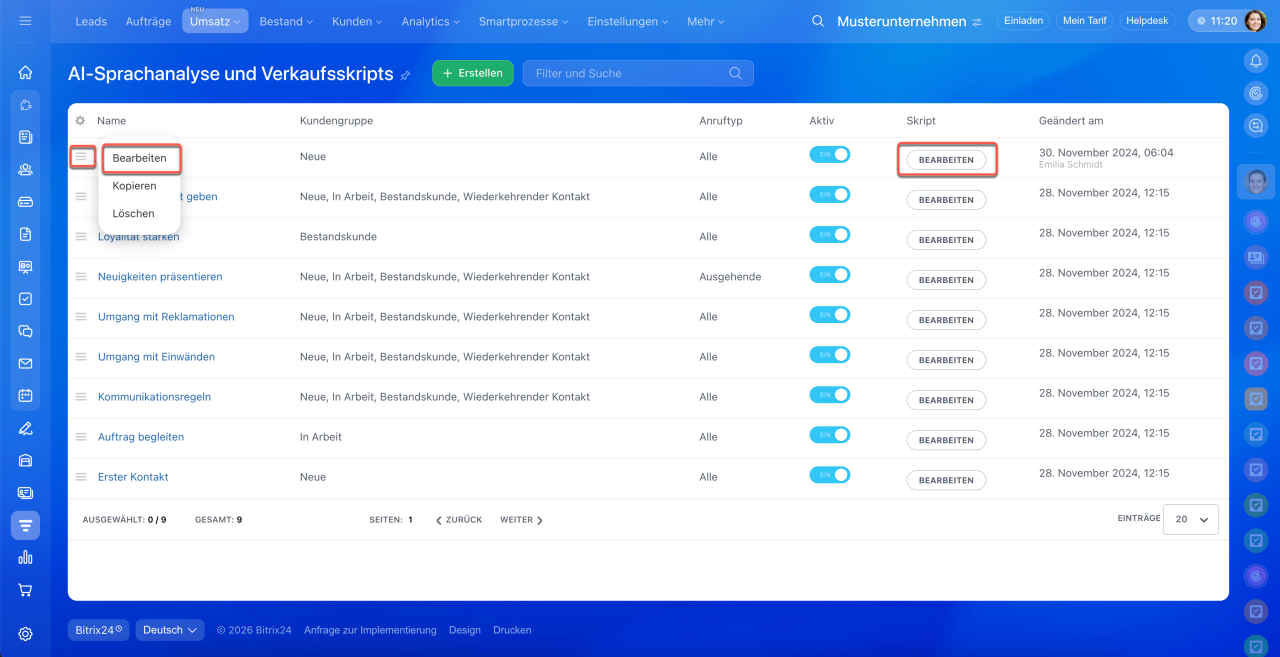This screenshot has width=1280, height=657.
Task: Open the home icon in left sidebar
Action: tap(25, 72)
